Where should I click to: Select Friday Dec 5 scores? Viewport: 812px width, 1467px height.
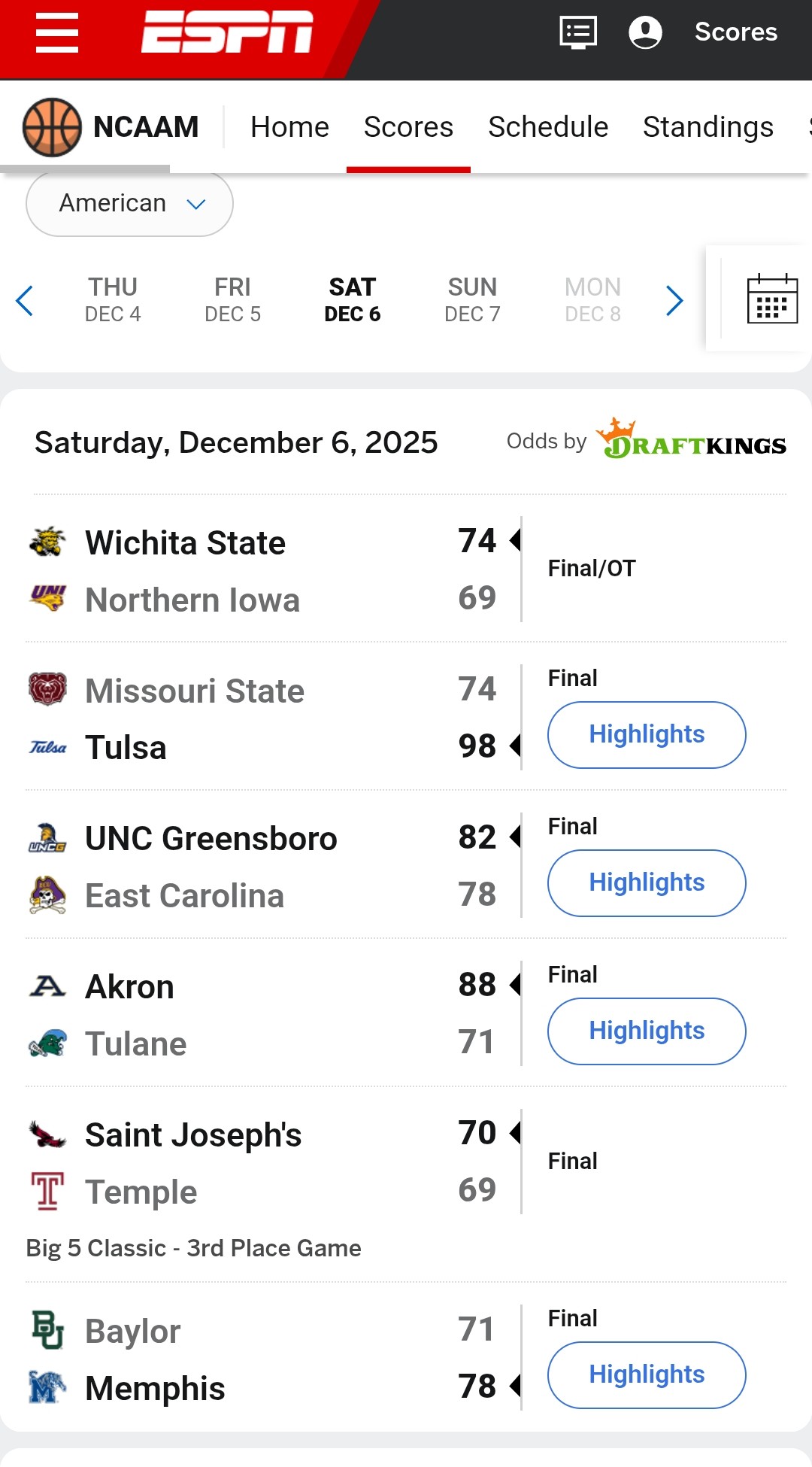point(232,299)
